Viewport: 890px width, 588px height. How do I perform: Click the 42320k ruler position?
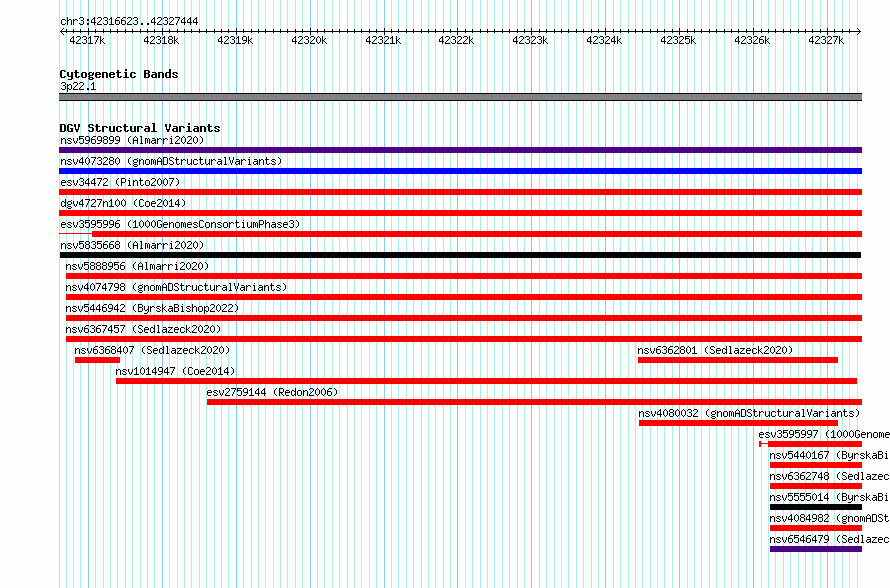coord(309,40)
